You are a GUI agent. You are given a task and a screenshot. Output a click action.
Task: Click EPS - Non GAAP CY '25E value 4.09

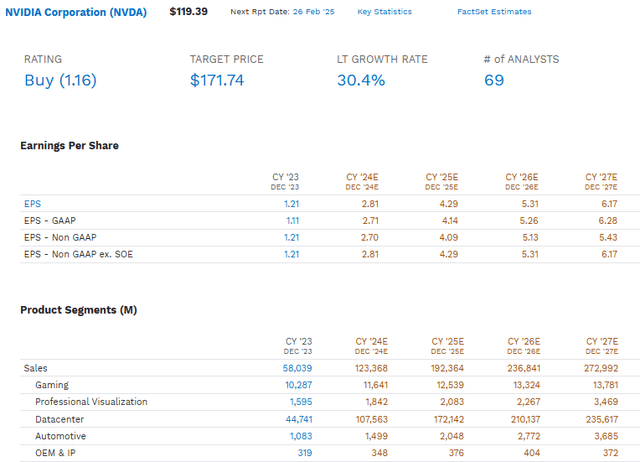(449, 238)
